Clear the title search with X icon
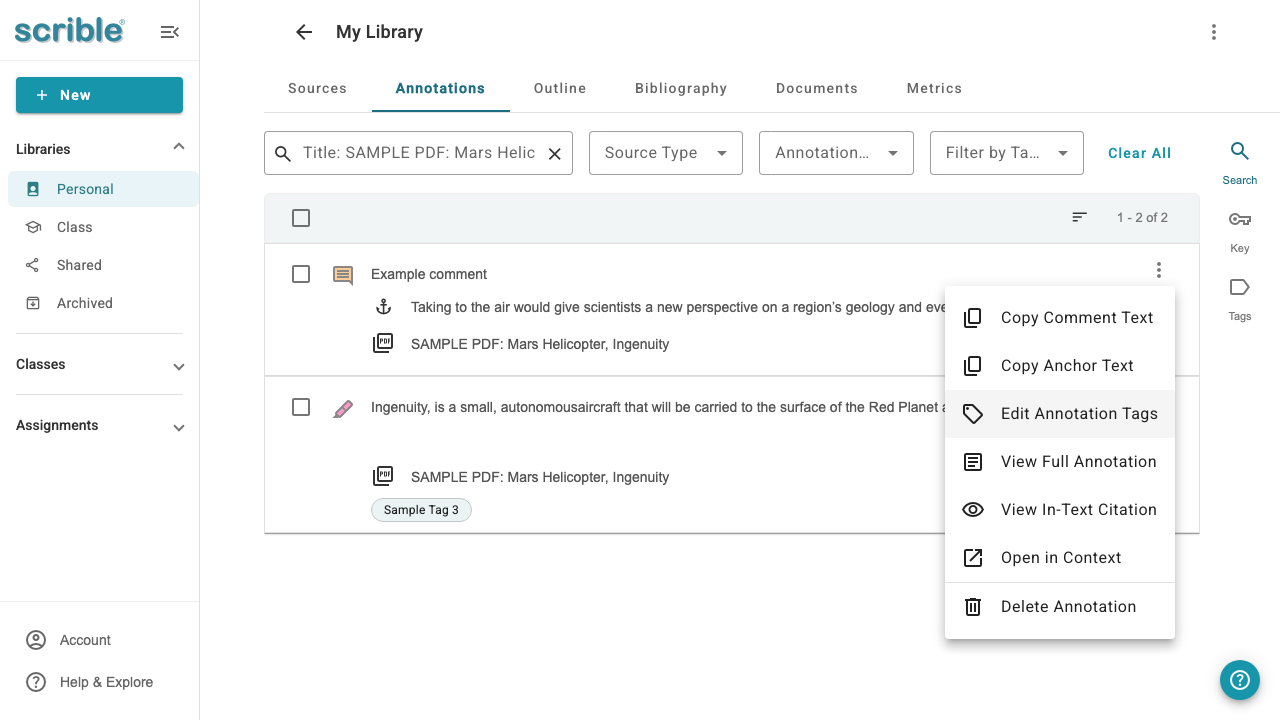 click(x=554, y=154)
